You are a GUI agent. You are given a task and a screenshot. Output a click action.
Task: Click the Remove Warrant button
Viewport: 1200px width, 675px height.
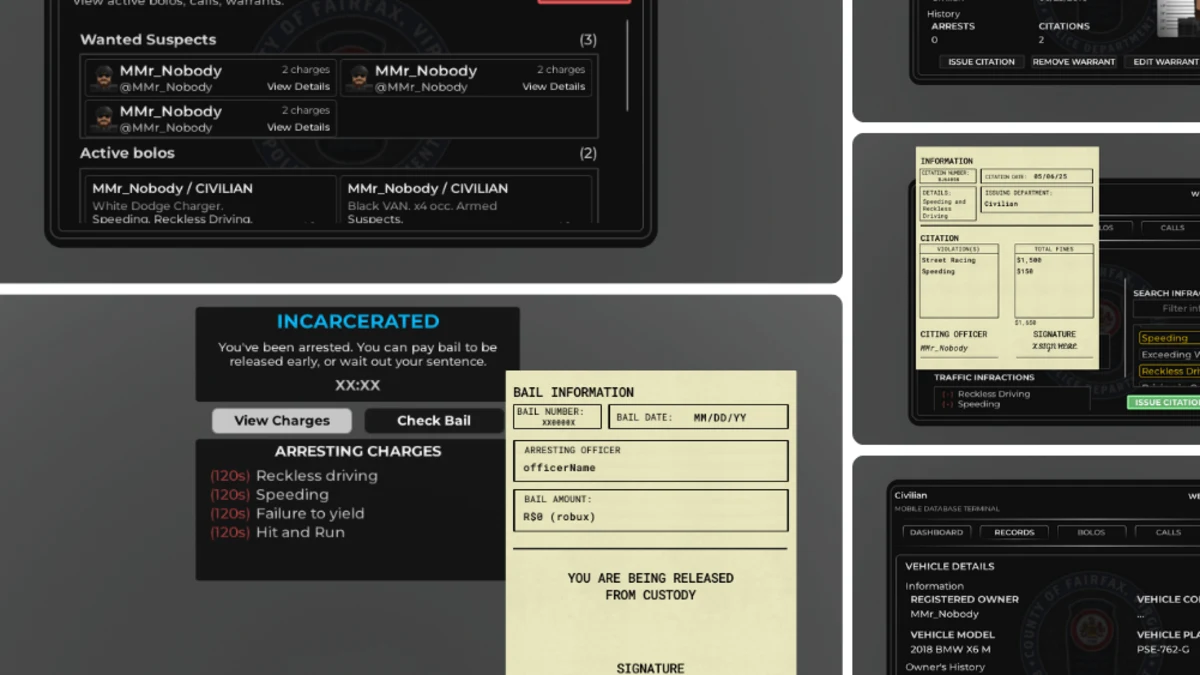point(1073,62)
